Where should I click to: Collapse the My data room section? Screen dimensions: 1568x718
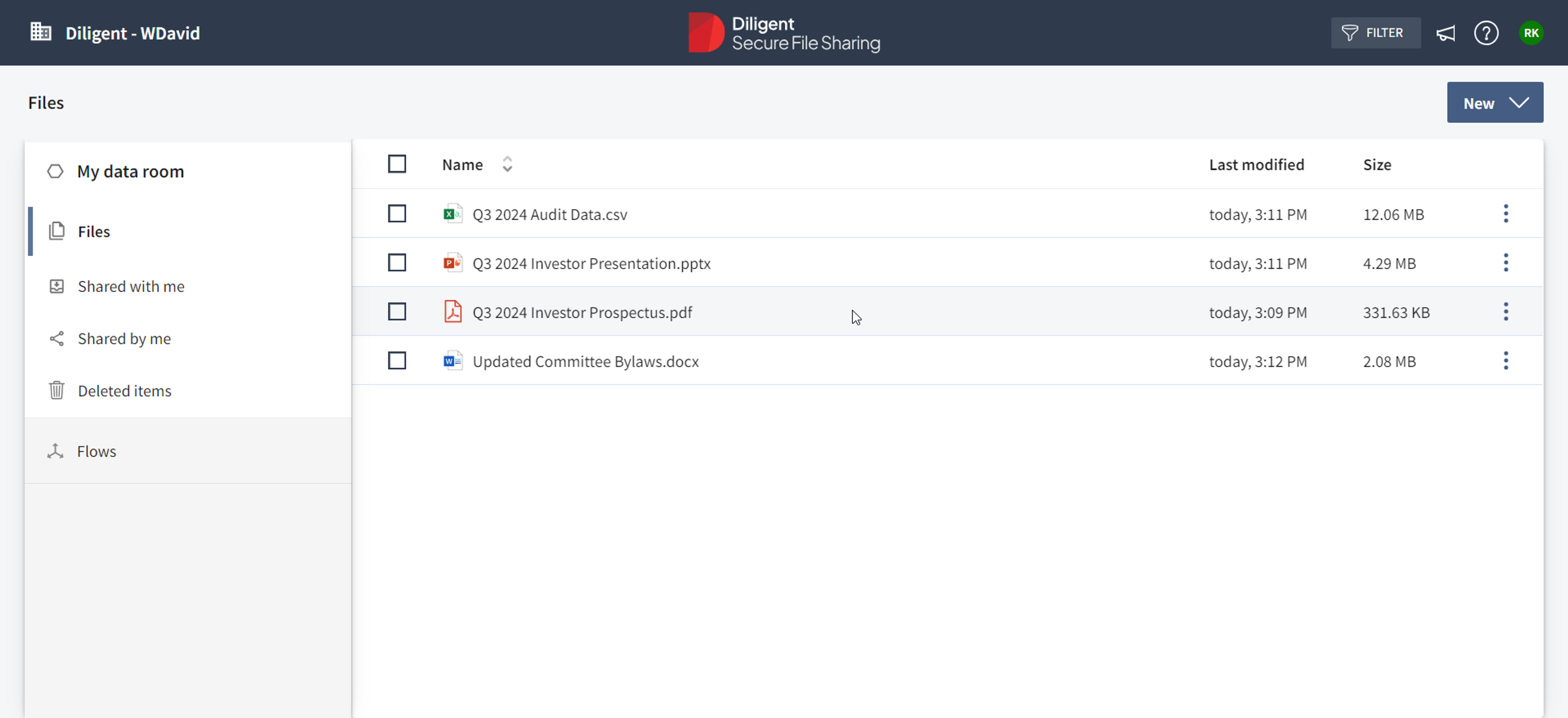coord(56,172)
